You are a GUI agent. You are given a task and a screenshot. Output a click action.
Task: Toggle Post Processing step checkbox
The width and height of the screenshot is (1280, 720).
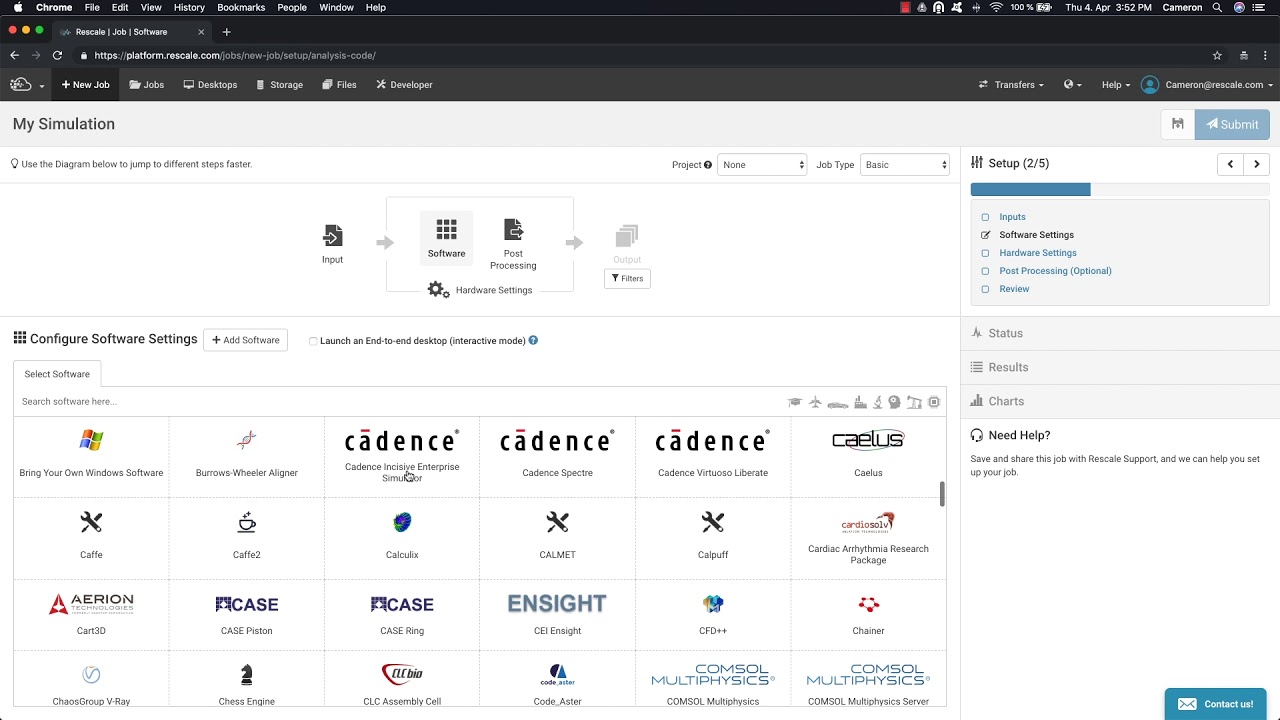point(985,271)
